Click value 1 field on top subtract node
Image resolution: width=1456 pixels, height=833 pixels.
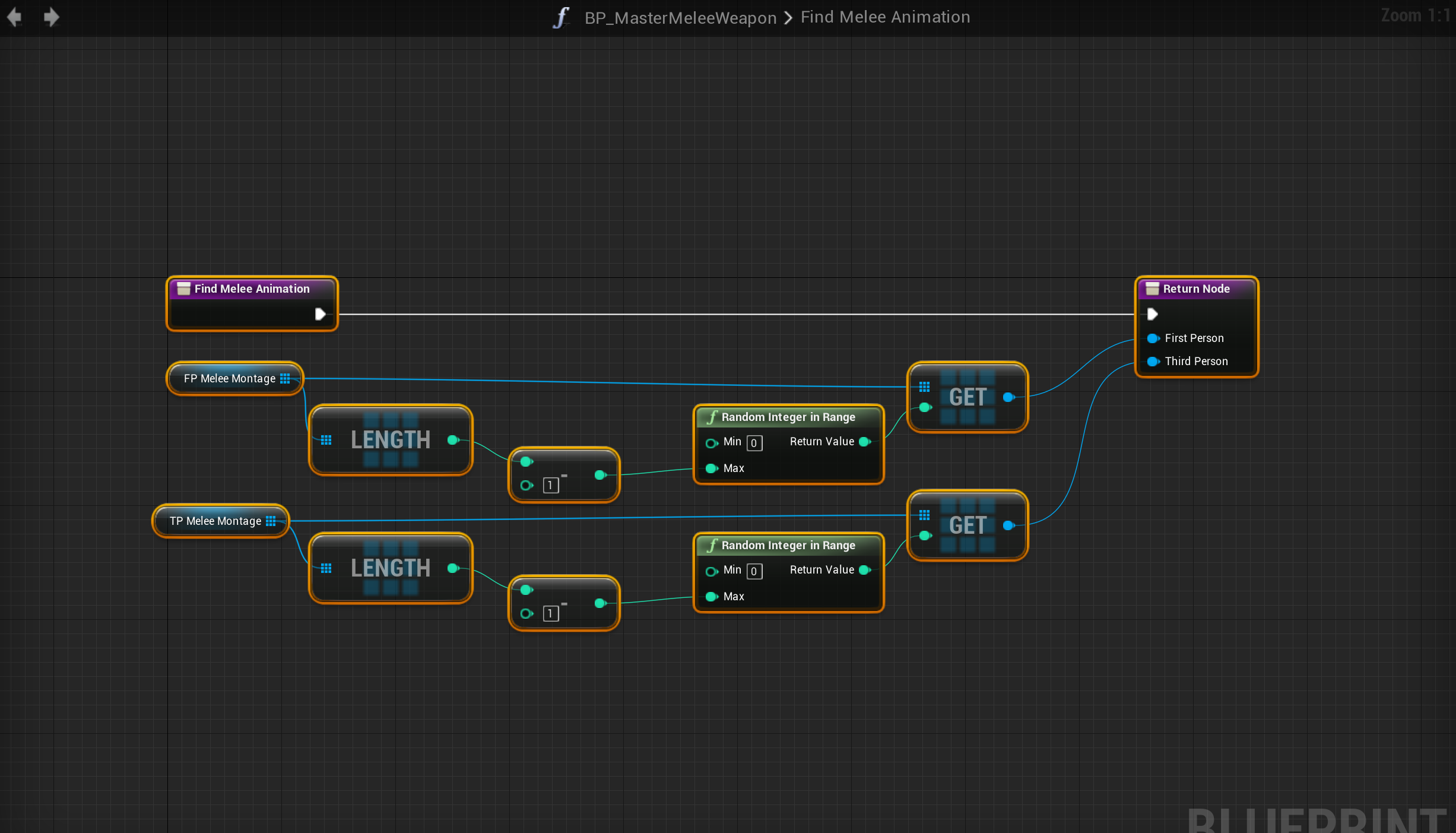point(550,486)
